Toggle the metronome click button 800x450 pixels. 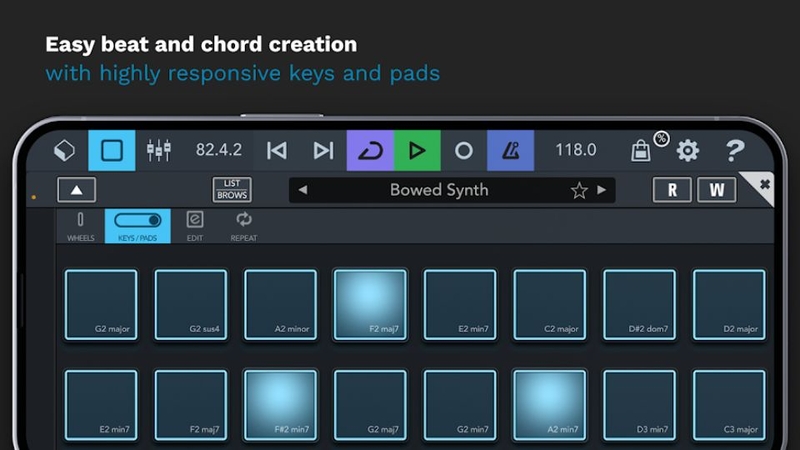(x=511, y=151)
